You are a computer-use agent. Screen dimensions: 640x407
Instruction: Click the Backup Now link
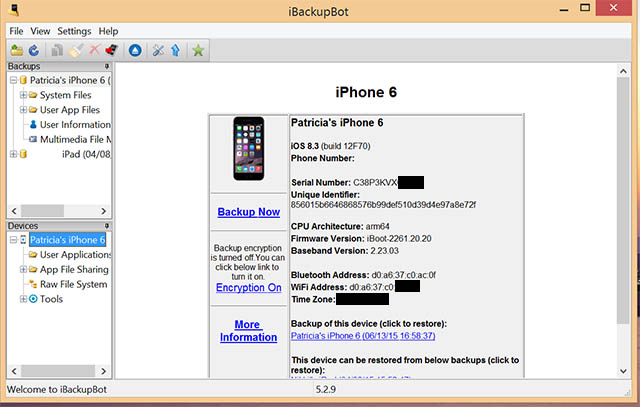point(248,212)
